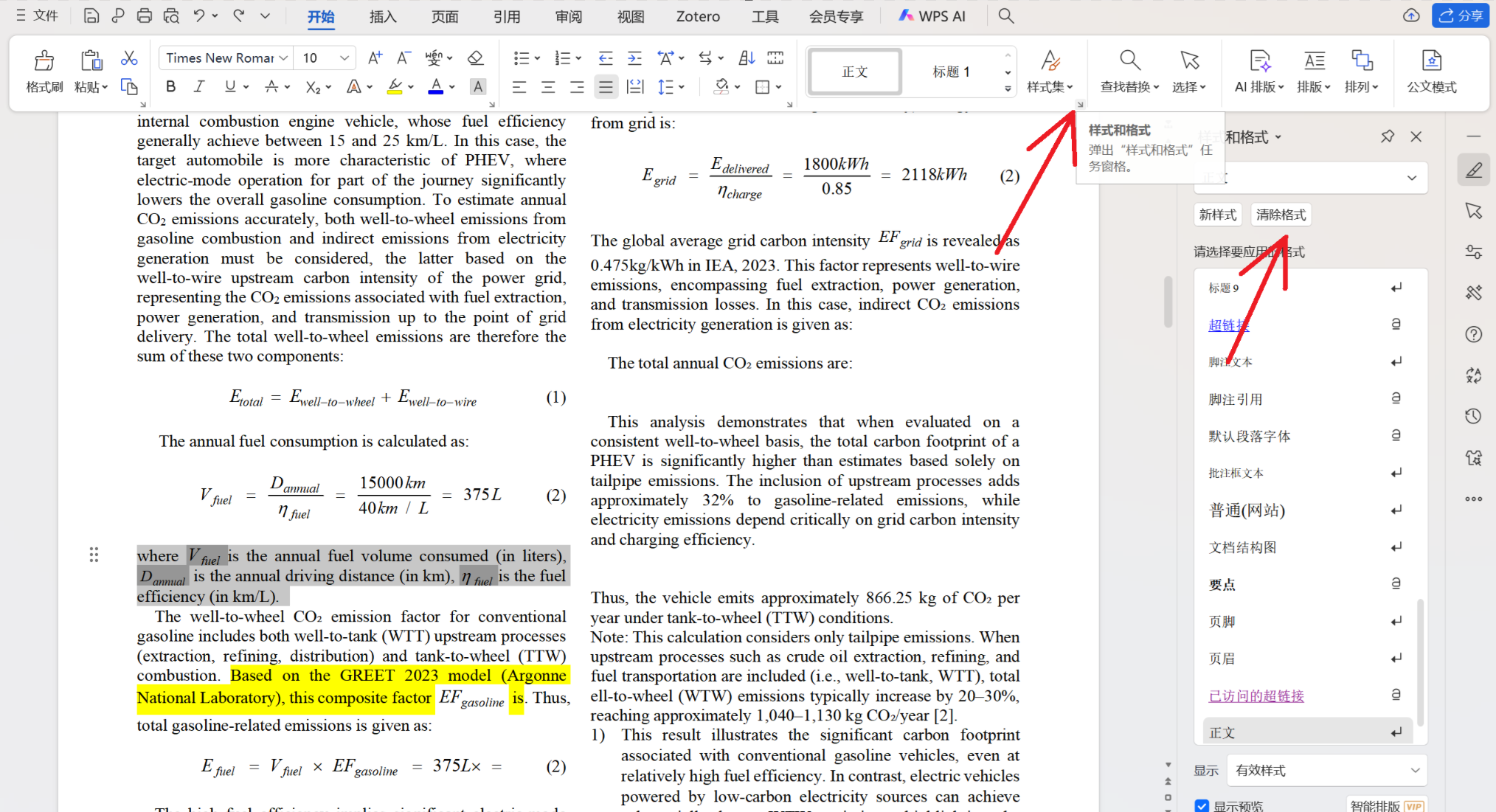Open the 有效样式 display dropdown
This screenshot has height=812, width=1496.
click(x=1326, y=770)
